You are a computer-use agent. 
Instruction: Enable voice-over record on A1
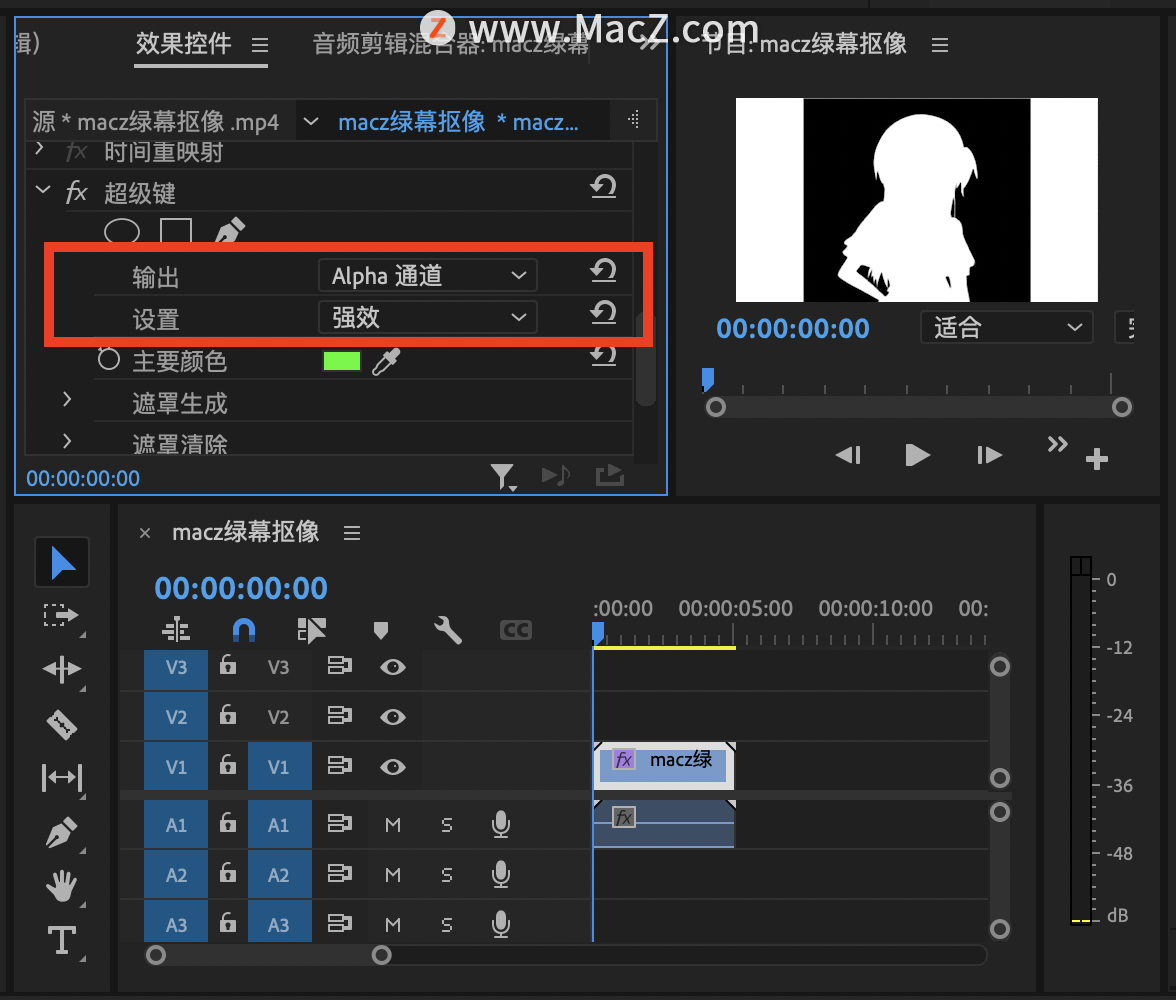click(501, 824)
